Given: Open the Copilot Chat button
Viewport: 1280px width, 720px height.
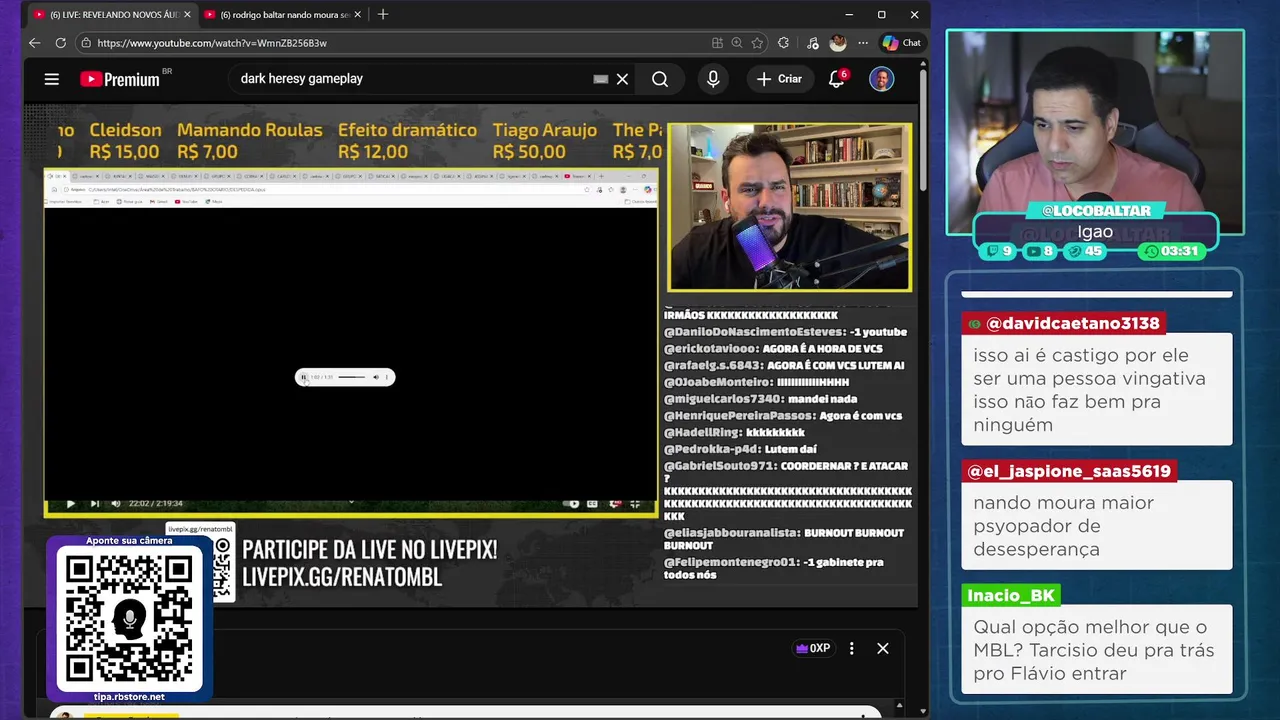Looking at the screenshot, I should [902, 43].
